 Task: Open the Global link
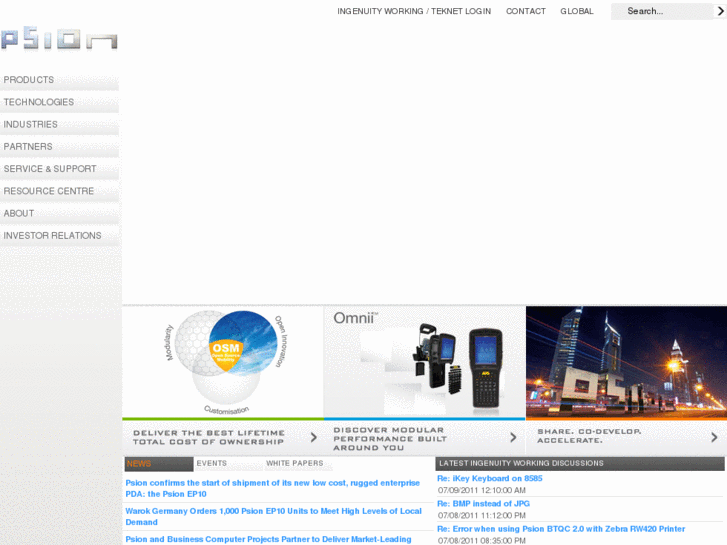(577, 11)
